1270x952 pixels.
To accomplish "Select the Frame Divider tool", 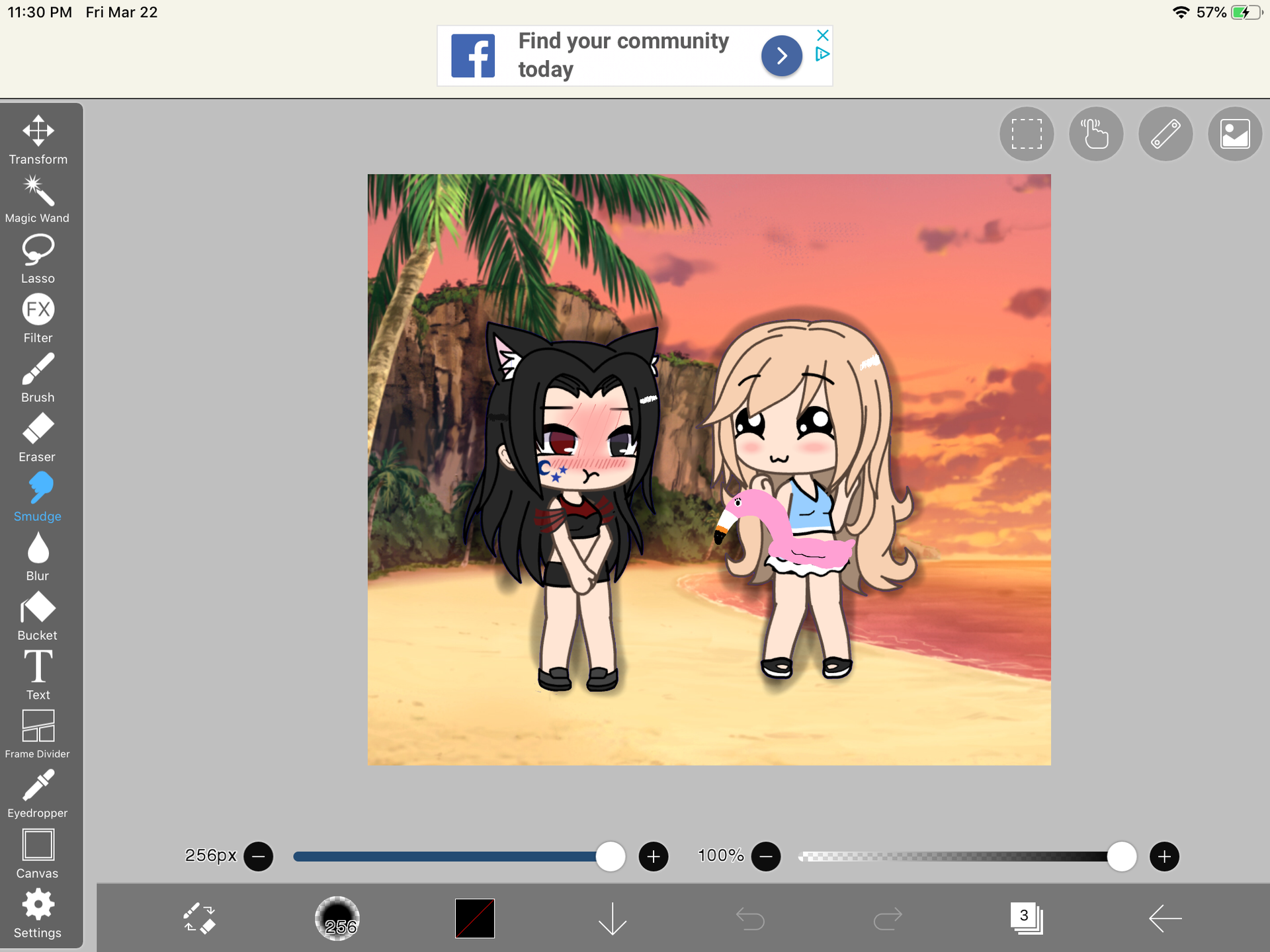I will [38, 734].
